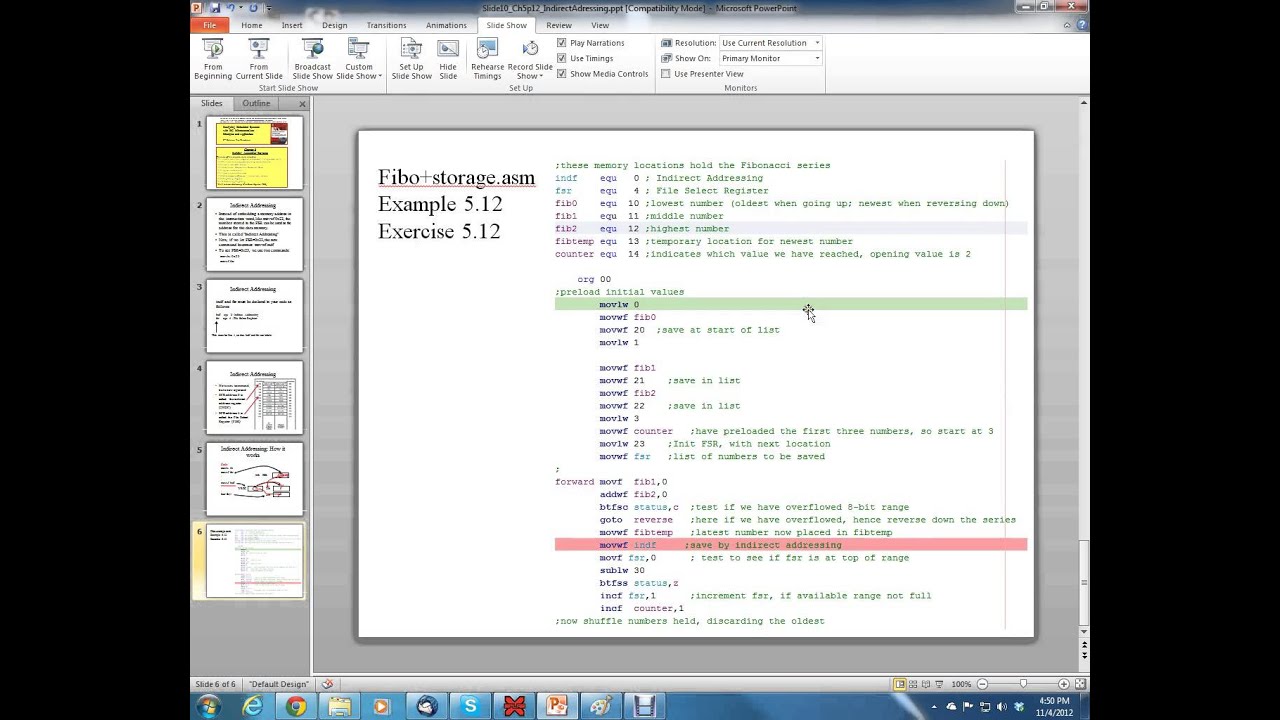Switch to the Animations tab

point(446,25)
